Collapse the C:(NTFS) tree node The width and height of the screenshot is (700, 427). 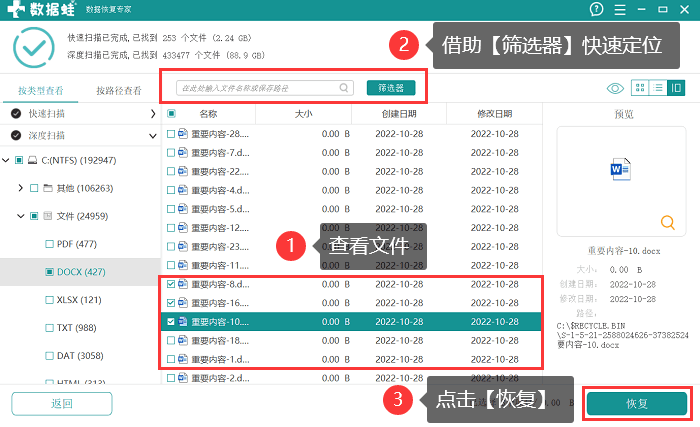(x=6, y=160)
